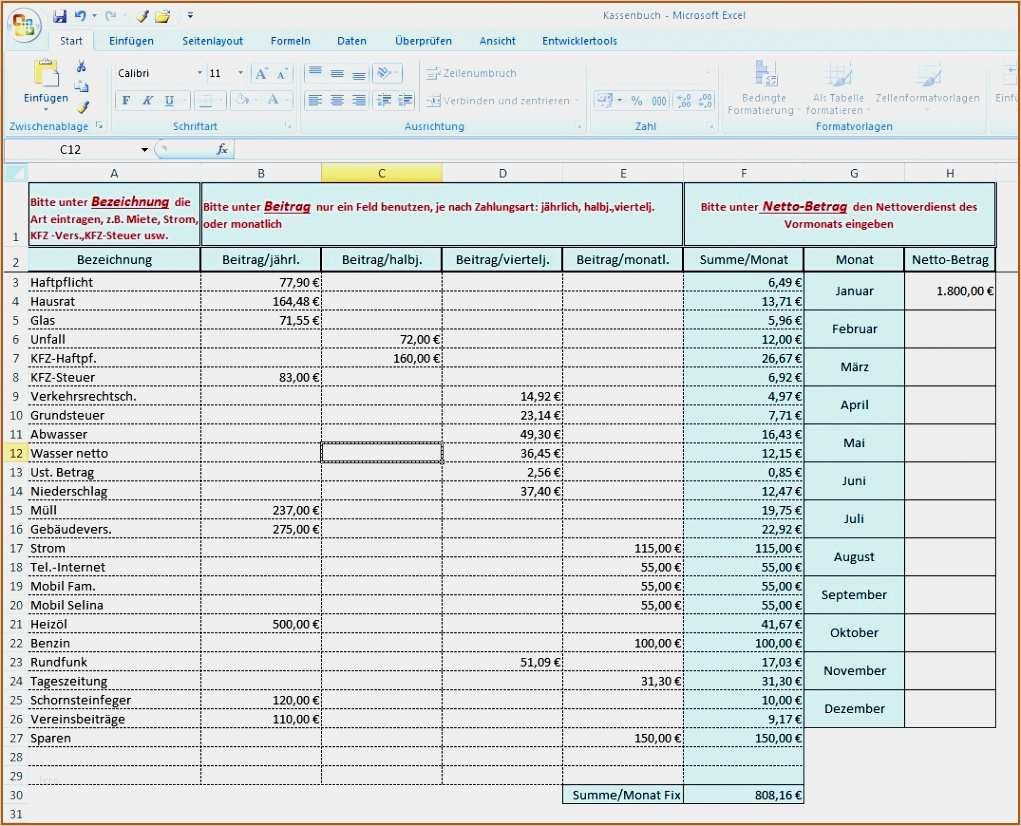Select the active cell C12
1021x826 pixels.
[382, 453]
